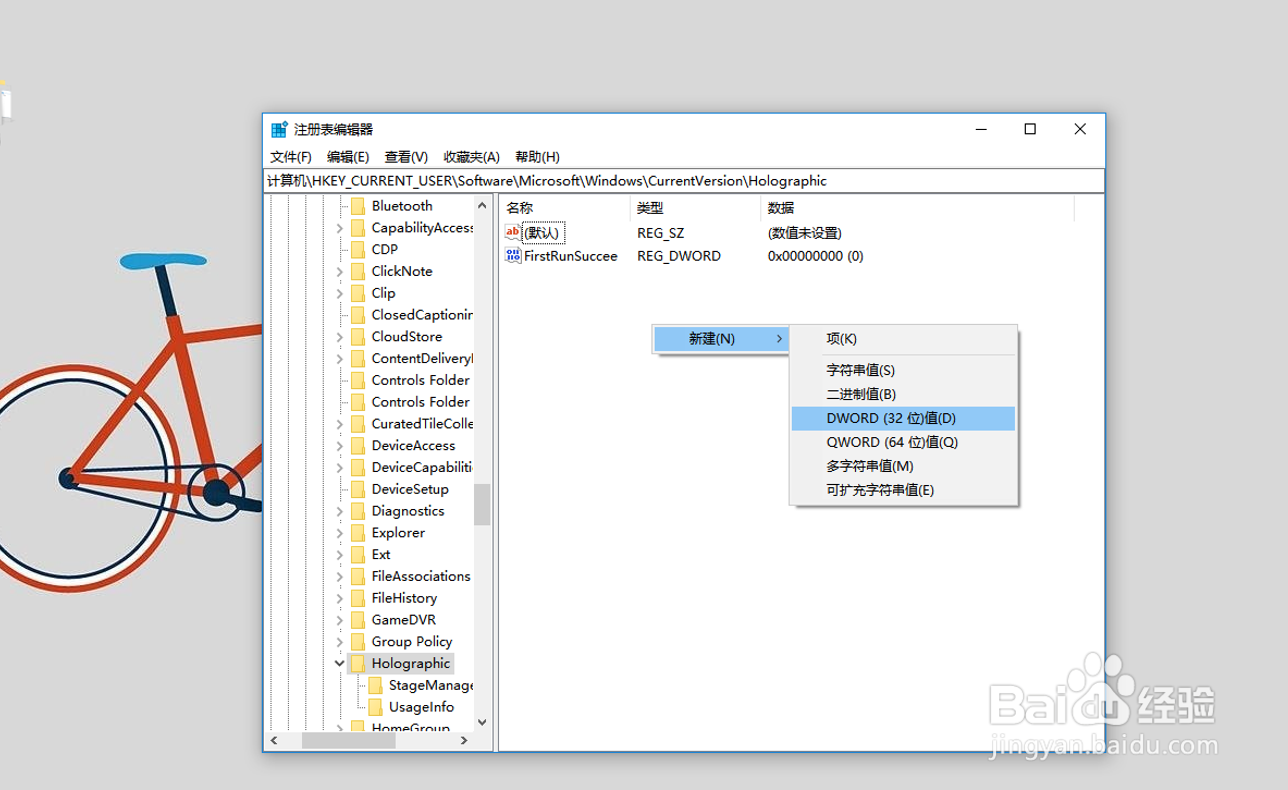Choose DWORD (32 位)值(D) from submenu

[x=903, y=418]
